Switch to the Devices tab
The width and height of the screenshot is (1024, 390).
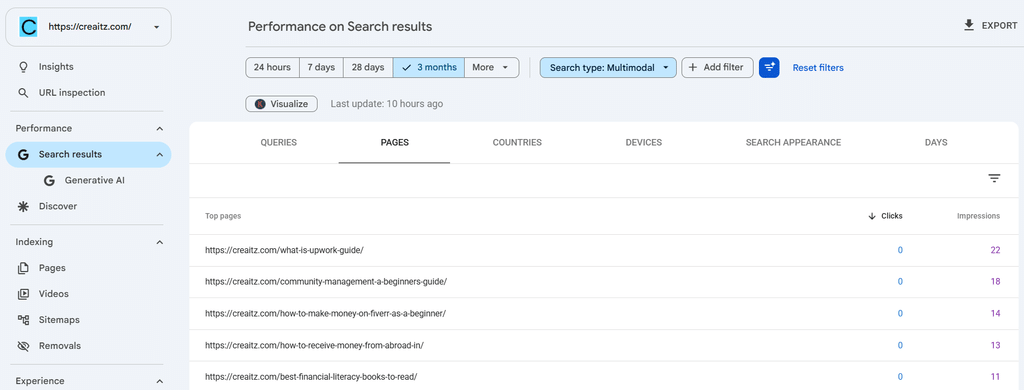(x=644, y=142)
